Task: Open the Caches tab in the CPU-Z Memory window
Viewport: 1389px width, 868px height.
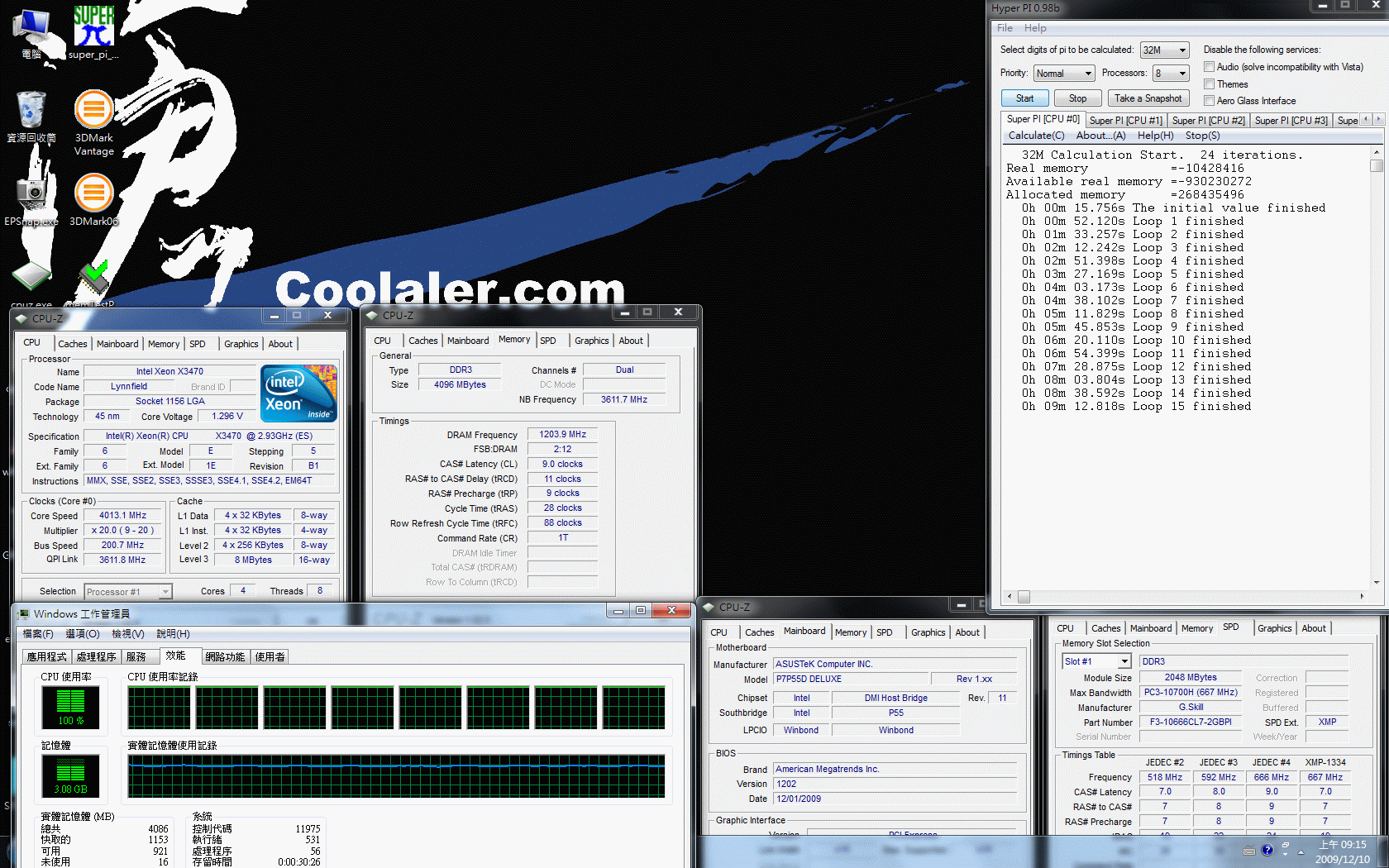Action: 422,341
